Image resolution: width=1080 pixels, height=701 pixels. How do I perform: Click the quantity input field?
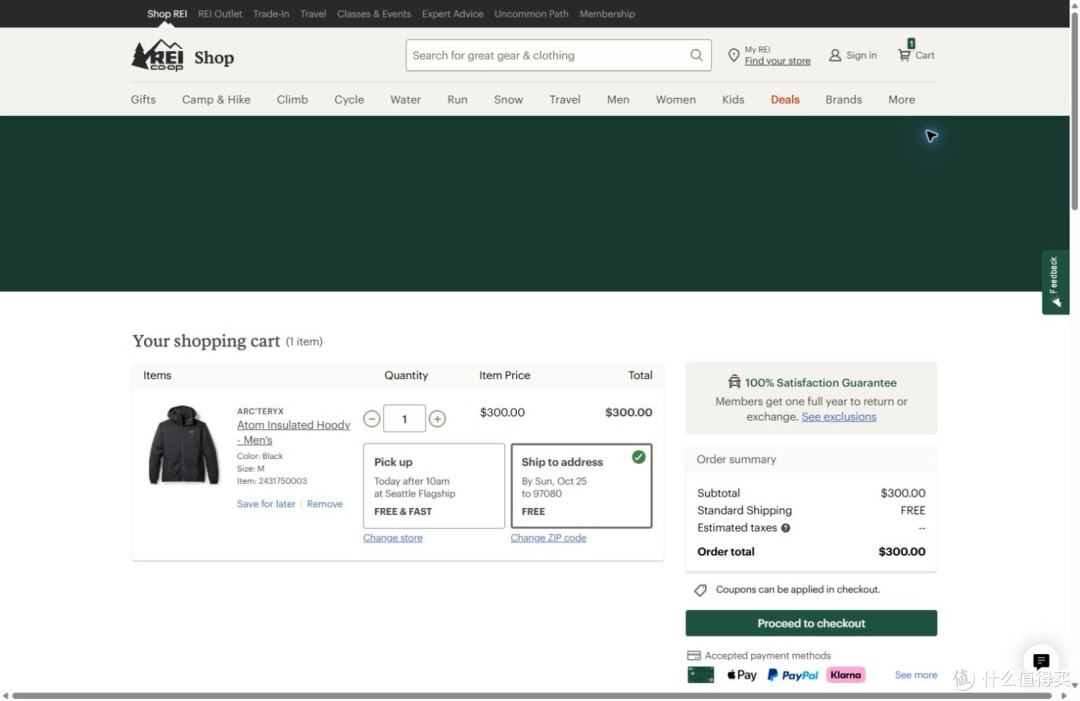(404, 419)
